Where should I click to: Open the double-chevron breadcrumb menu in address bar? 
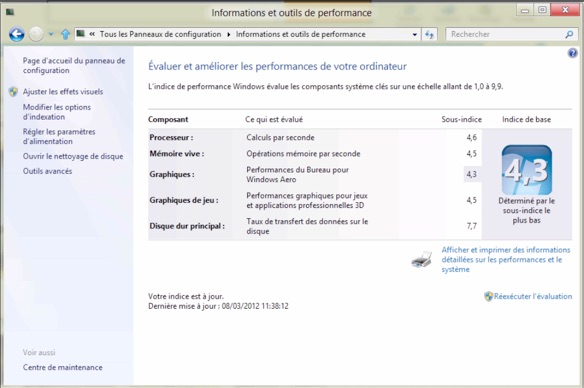click(92, 34)
